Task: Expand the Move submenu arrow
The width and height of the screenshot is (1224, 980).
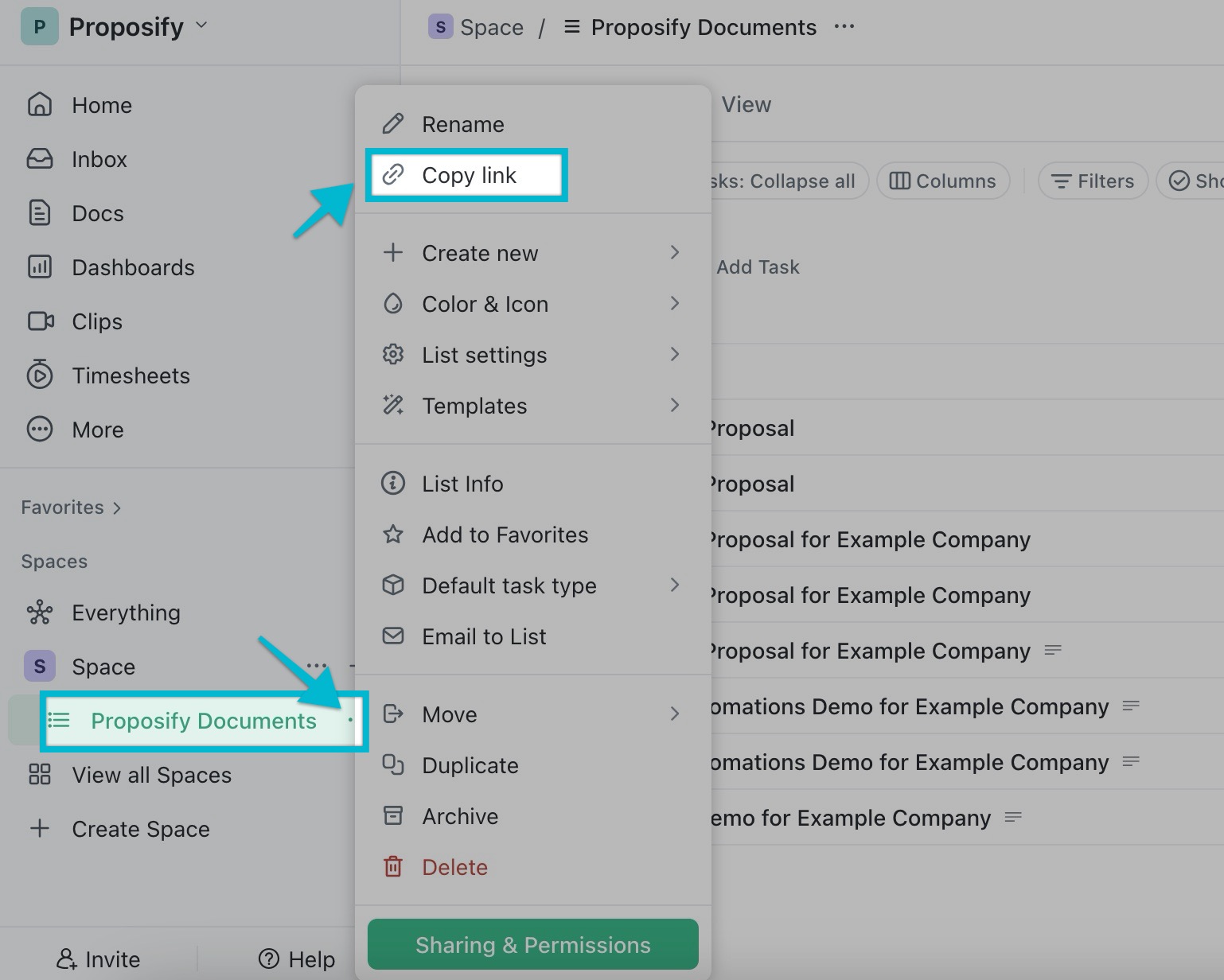Action: pos(675,714)
